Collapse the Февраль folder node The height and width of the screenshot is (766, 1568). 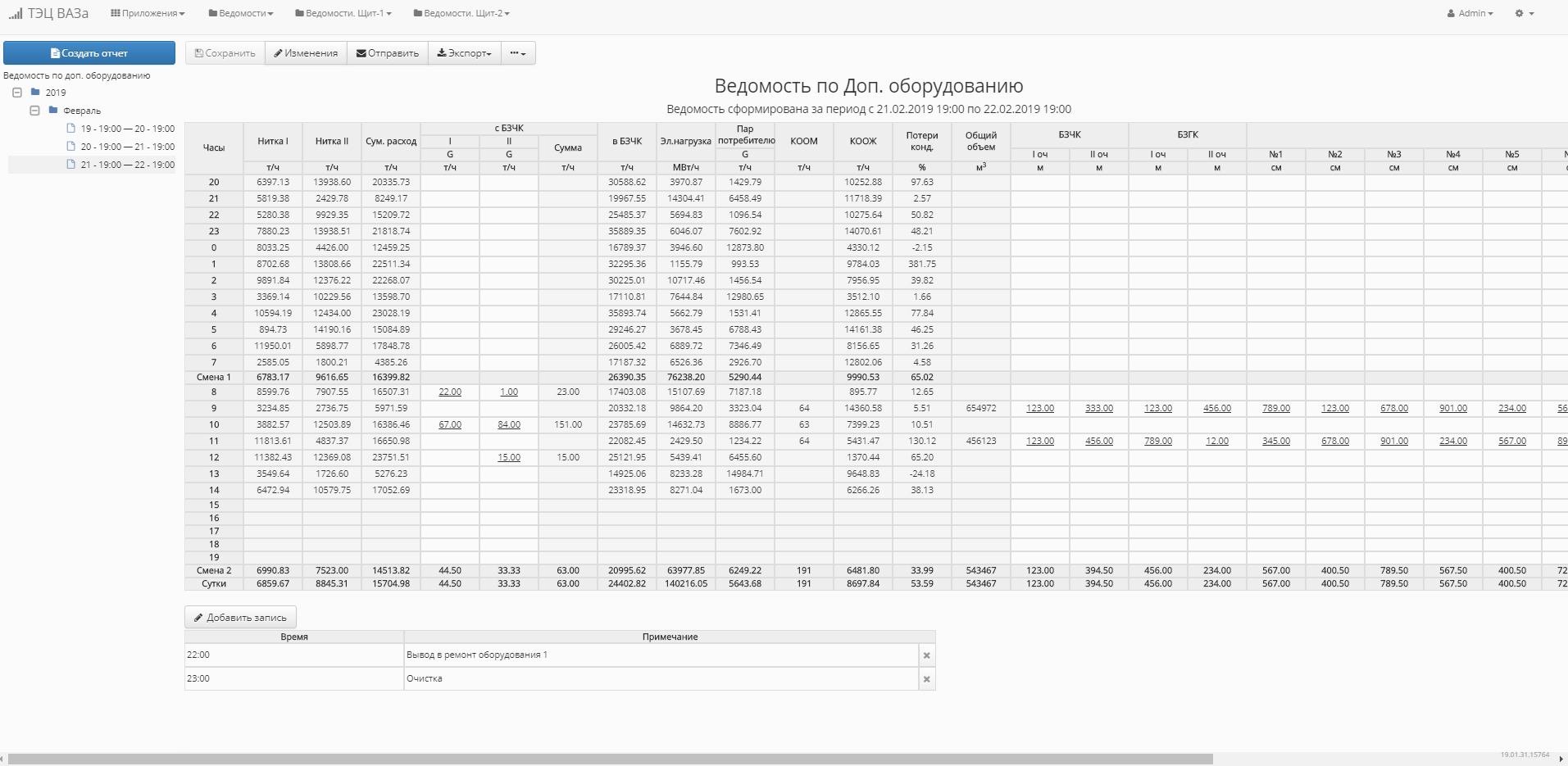34,111
